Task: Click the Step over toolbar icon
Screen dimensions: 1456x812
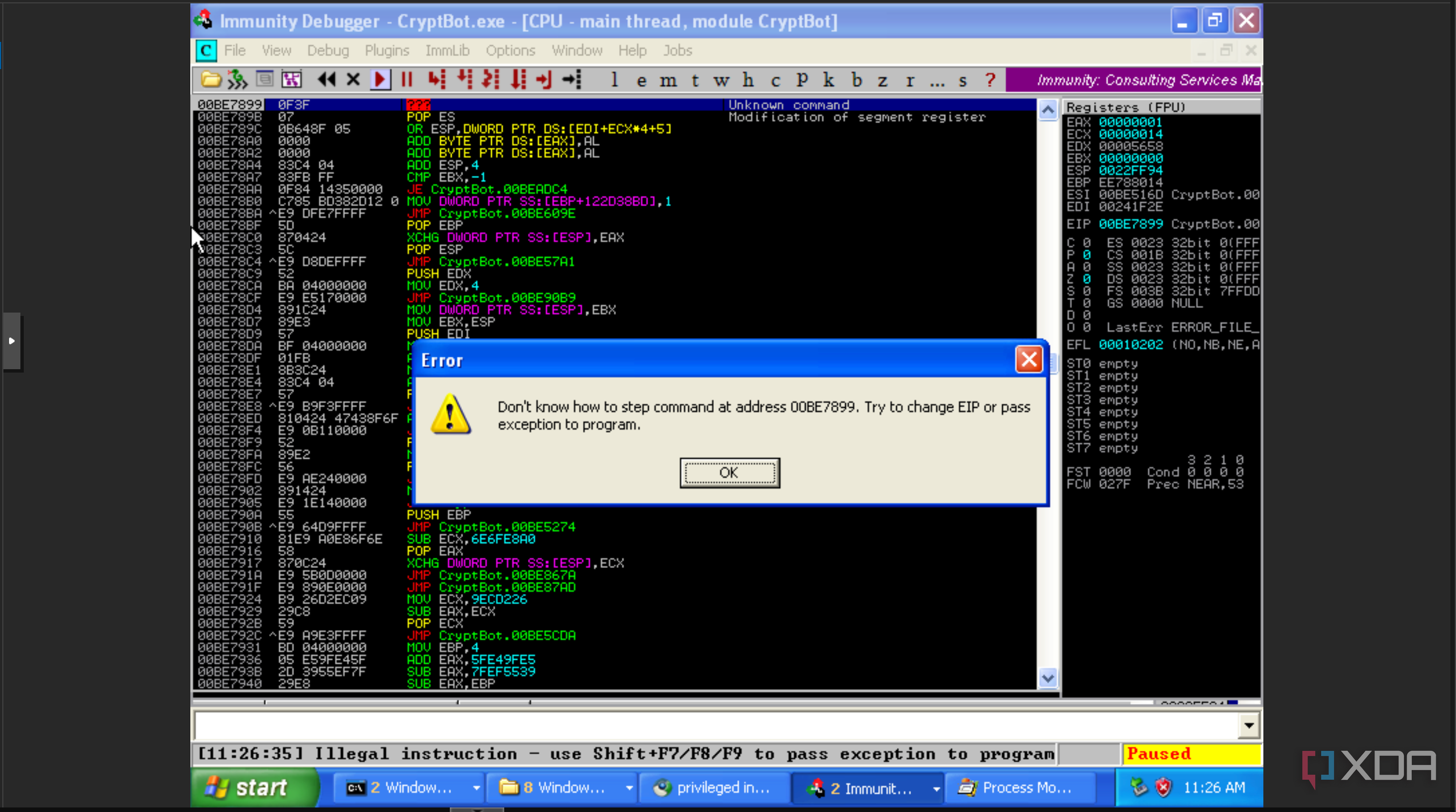Action: pyautogui.click(x=465, y=80)
